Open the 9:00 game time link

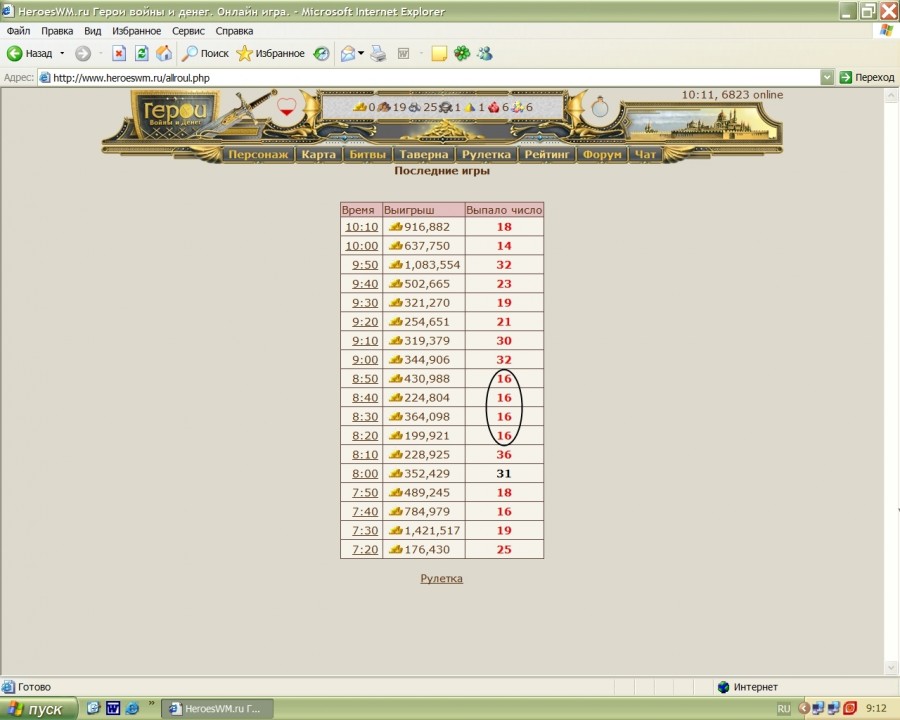tap(365, 359)
